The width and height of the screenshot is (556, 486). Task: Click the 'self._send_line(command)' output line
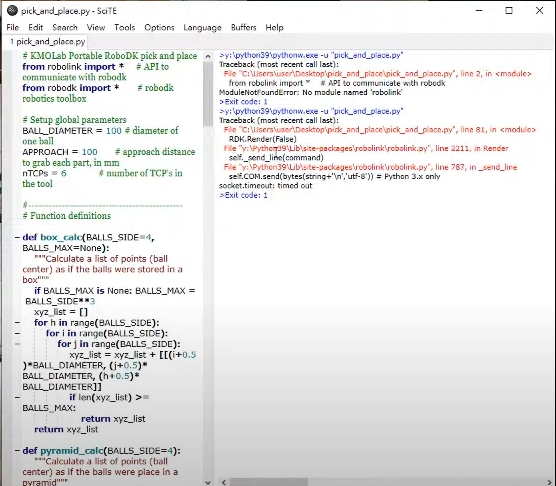tap(276, 158)
